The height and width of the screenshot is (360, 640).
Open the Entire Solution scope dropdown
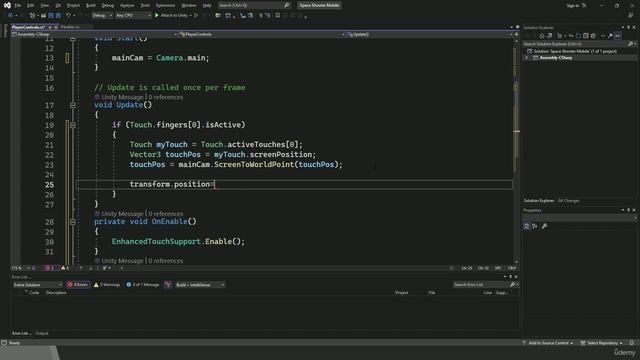(37, 285)
